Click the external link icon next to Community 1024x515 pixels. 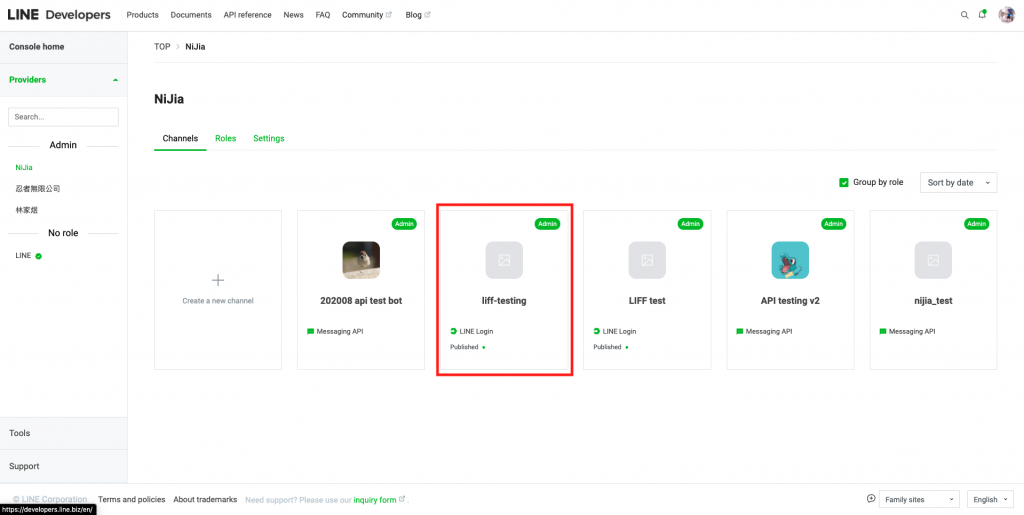tap(389, 15)
